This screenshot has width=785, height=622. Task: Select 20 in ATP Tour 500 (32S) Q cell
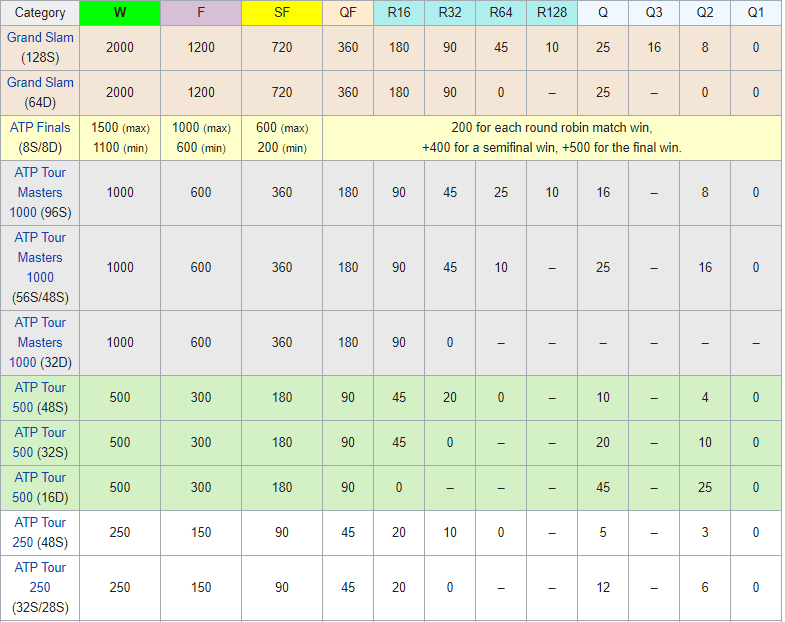point(603,443)
